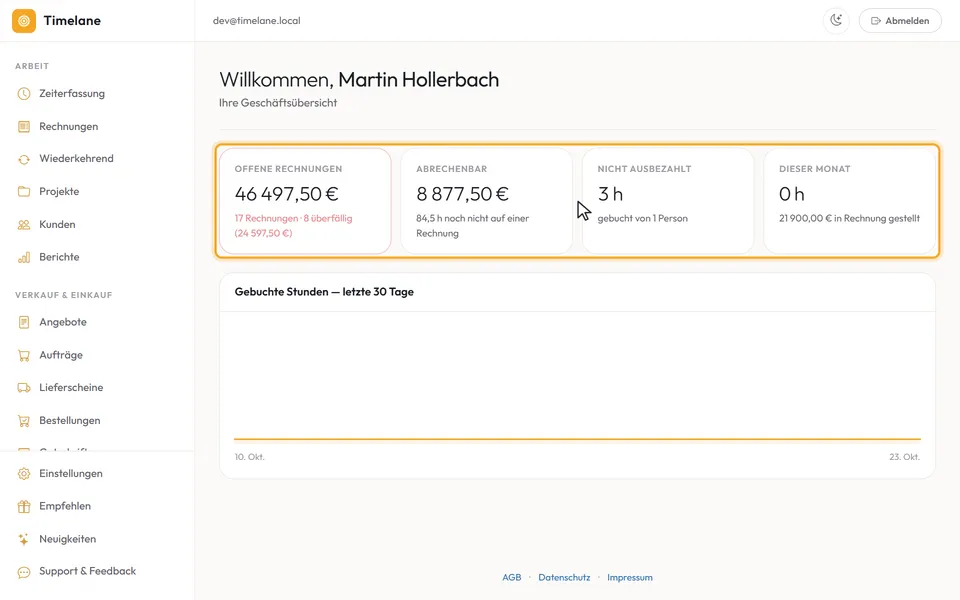Screen dimensions: 960x600
Task: Click the Aufträge cart icon
Action: click(24, 355)
